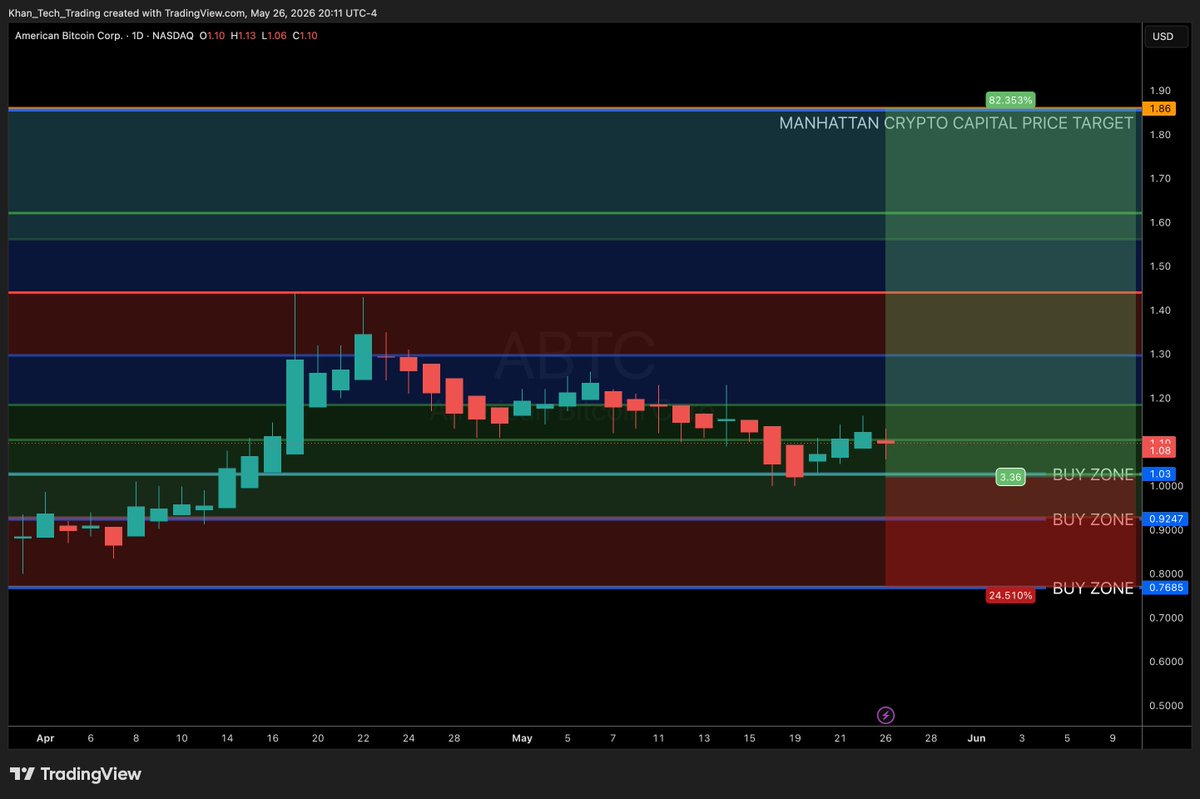Click the BUY ZONE label beside 0.7685

(1093, 588)
